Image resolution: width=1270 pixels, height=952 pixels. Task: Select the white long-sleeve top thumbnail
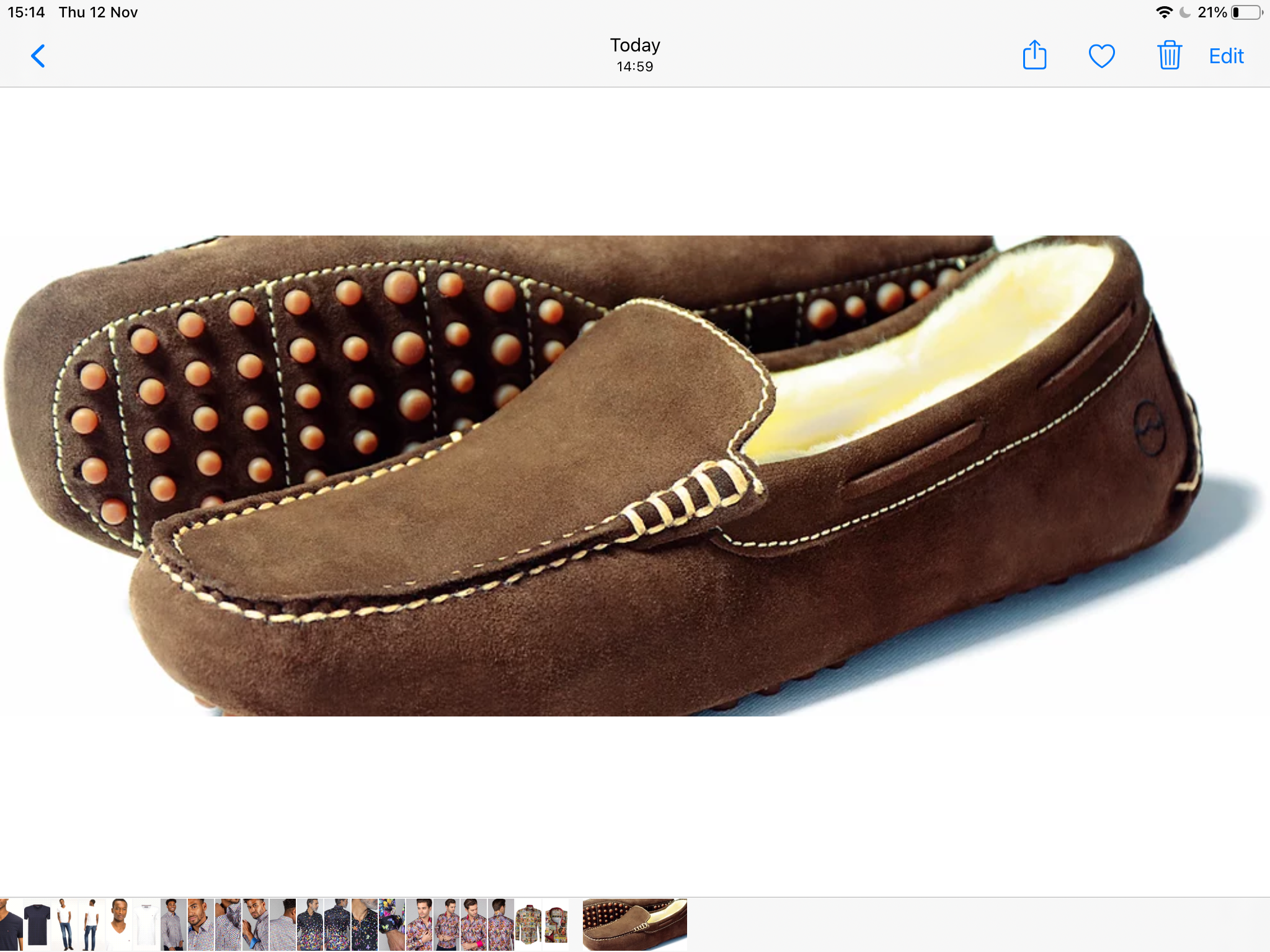point(146,925)
